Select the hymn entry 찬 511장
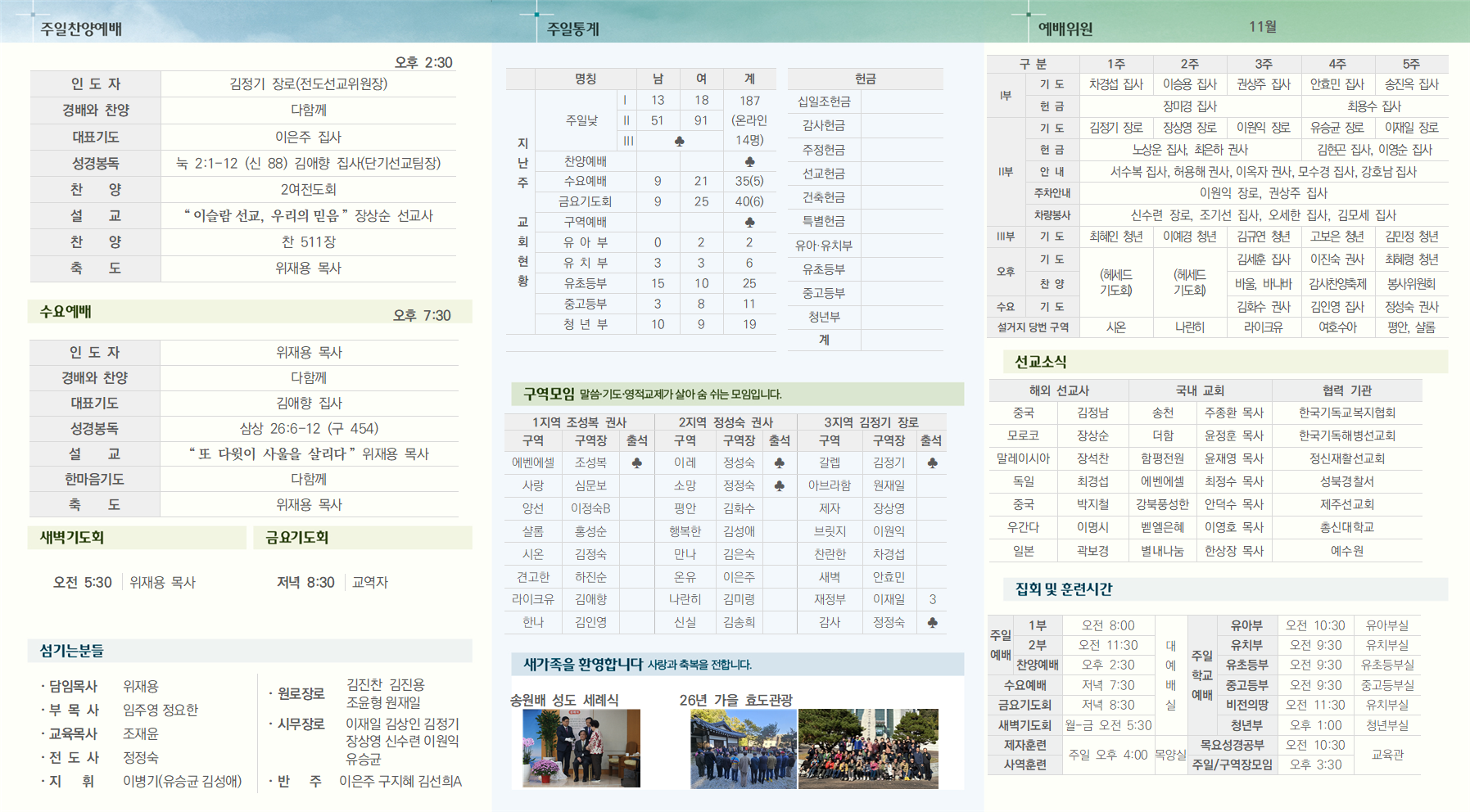 point(309,241)
